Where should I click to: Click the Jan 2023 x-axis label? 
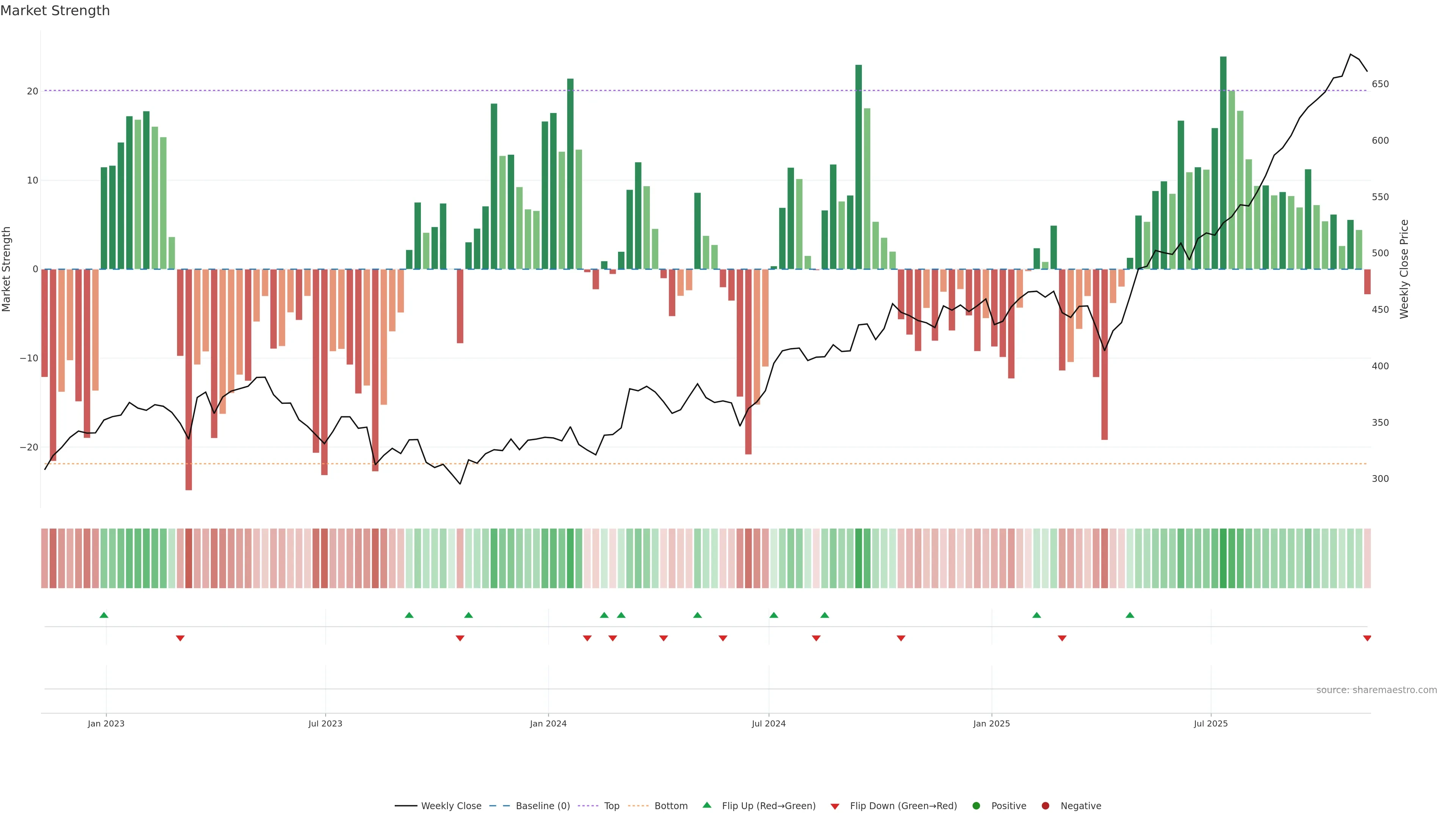tap(106, 723)
